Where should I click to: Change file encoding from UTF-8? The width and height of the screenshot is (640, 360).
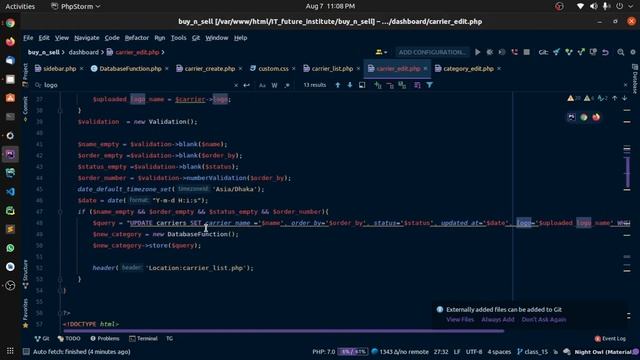click(x=474, y=352)
